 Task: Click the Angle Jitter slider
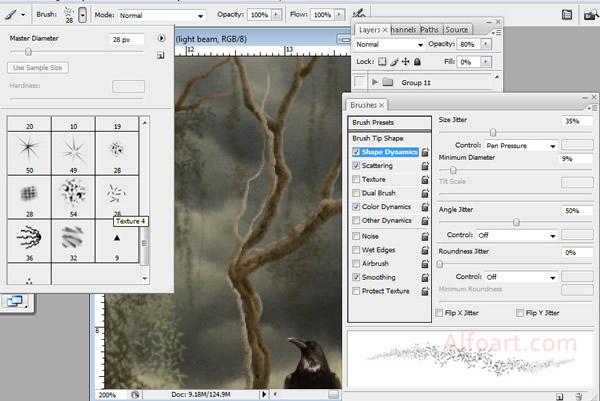(x=516, y=222)
